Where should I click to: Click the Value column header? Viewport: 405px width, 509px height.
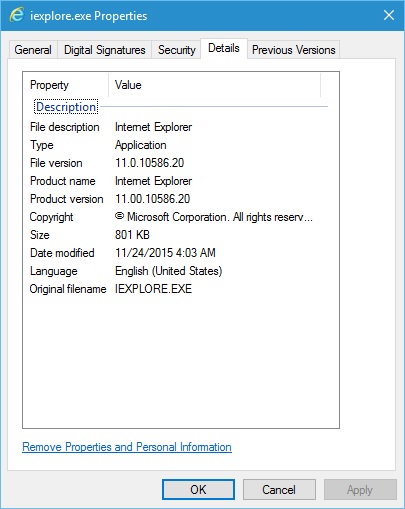(x=214, y=85)
